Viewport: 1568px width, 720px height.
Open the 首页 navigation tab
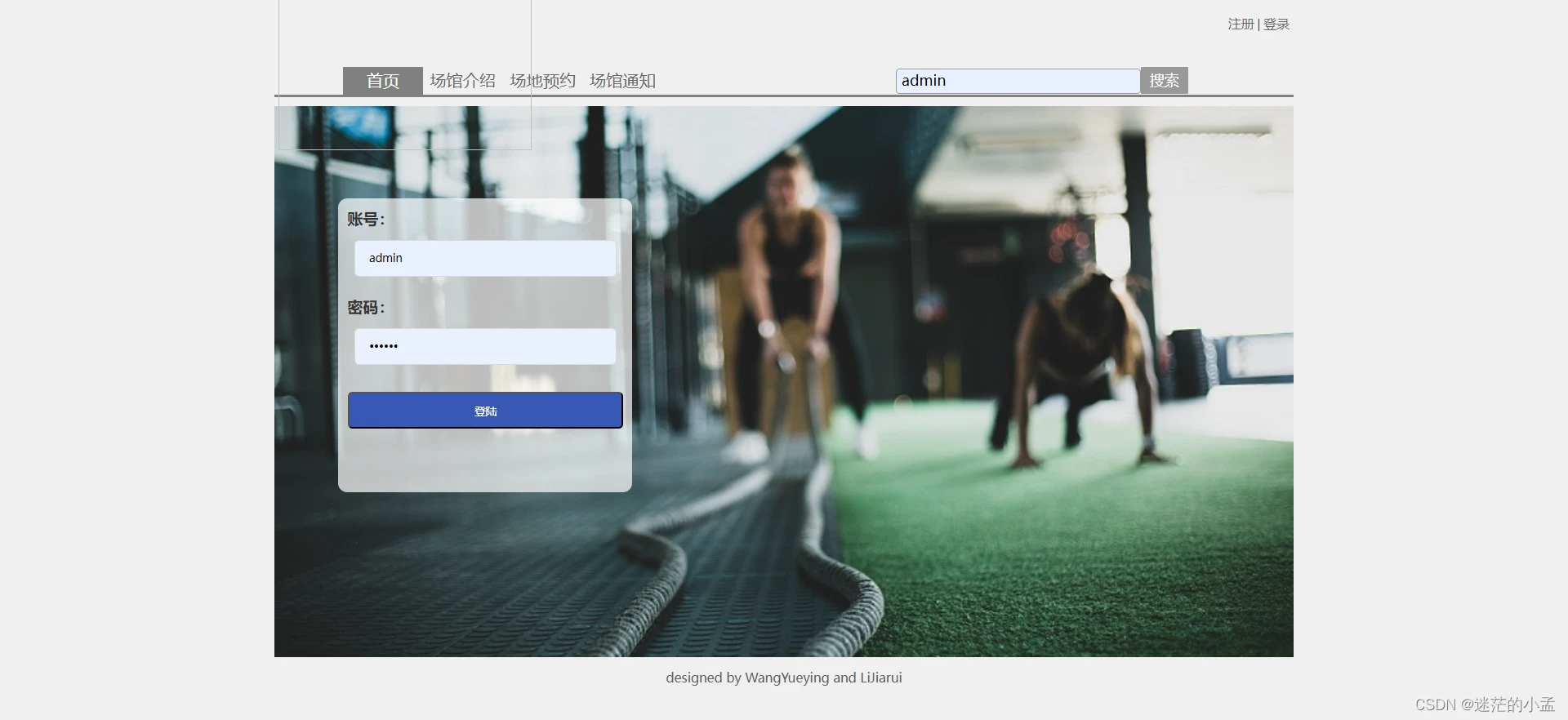pos(382,81)
